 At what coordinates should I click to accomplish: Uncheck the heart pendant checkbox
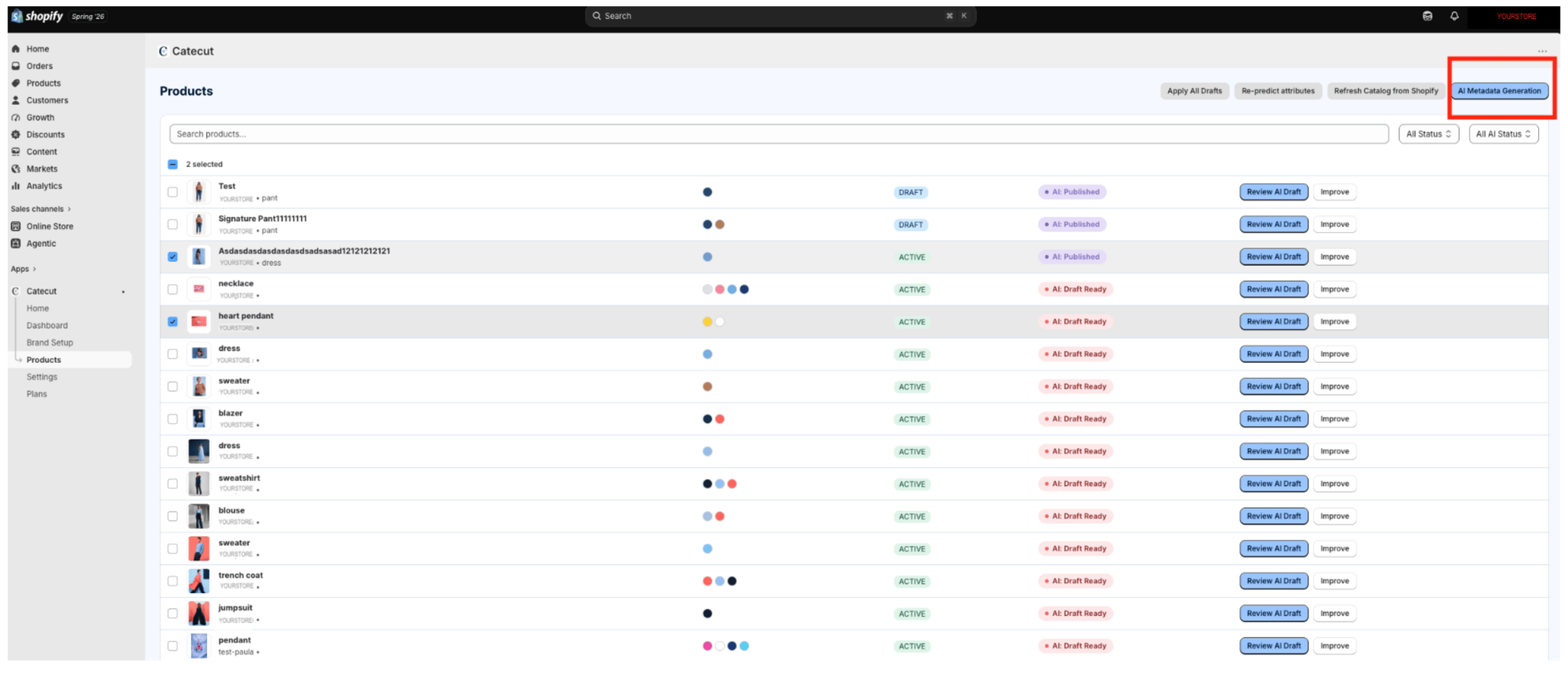tap(172, 322)
